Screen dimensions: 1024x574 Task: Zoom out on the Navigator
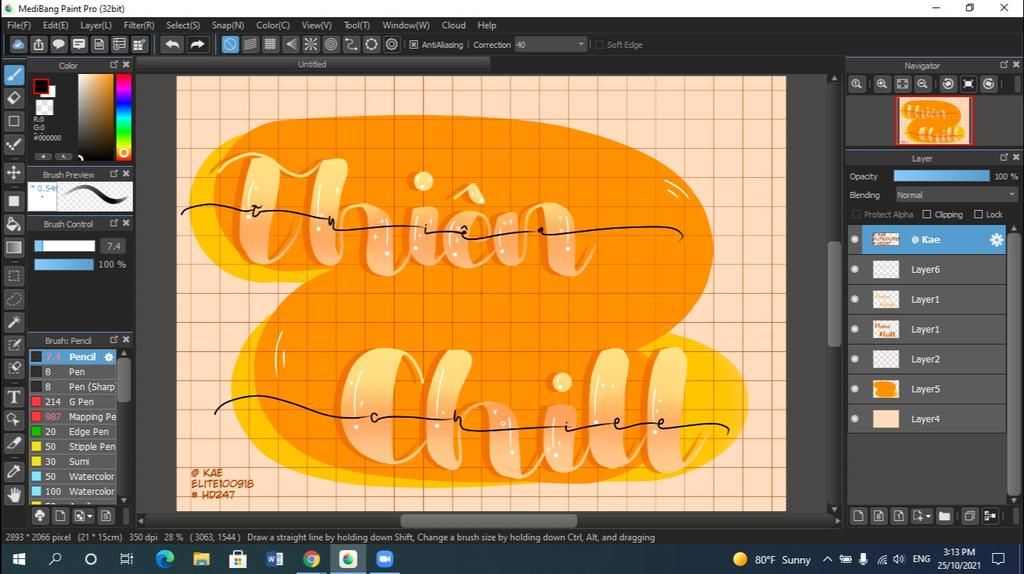[922, 84]
